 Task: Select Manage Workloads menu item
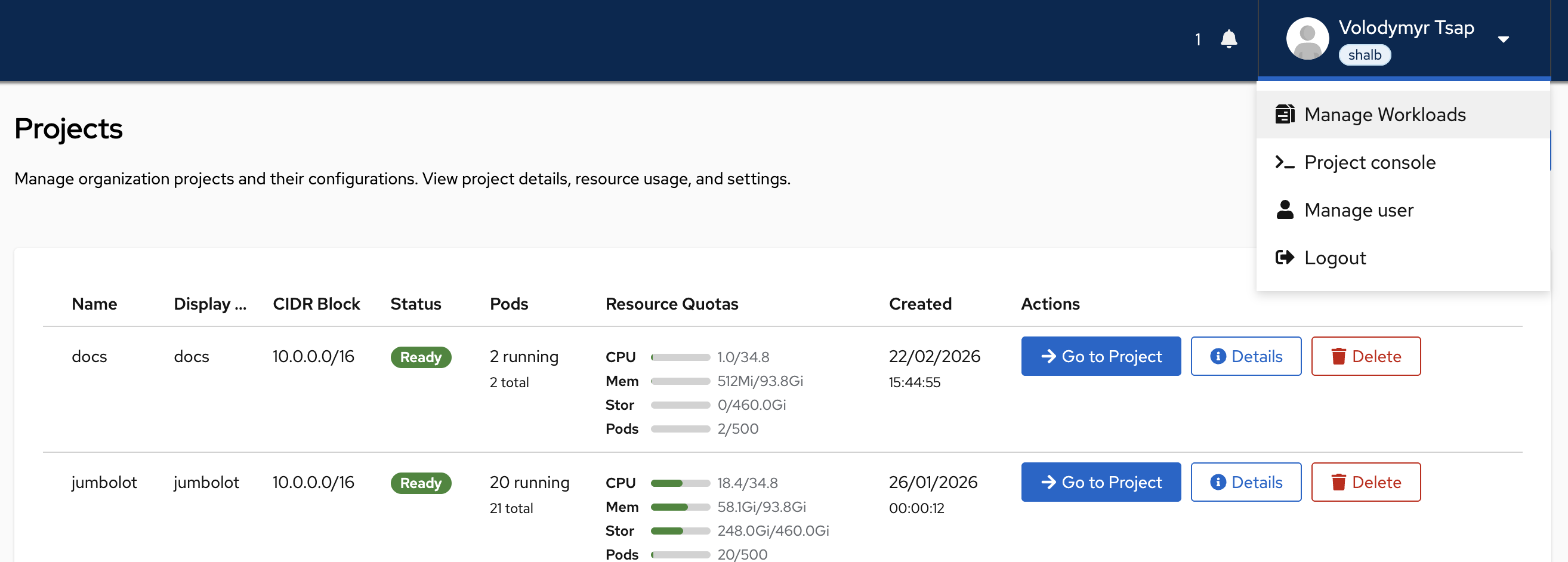click(x=1385, y=115)
